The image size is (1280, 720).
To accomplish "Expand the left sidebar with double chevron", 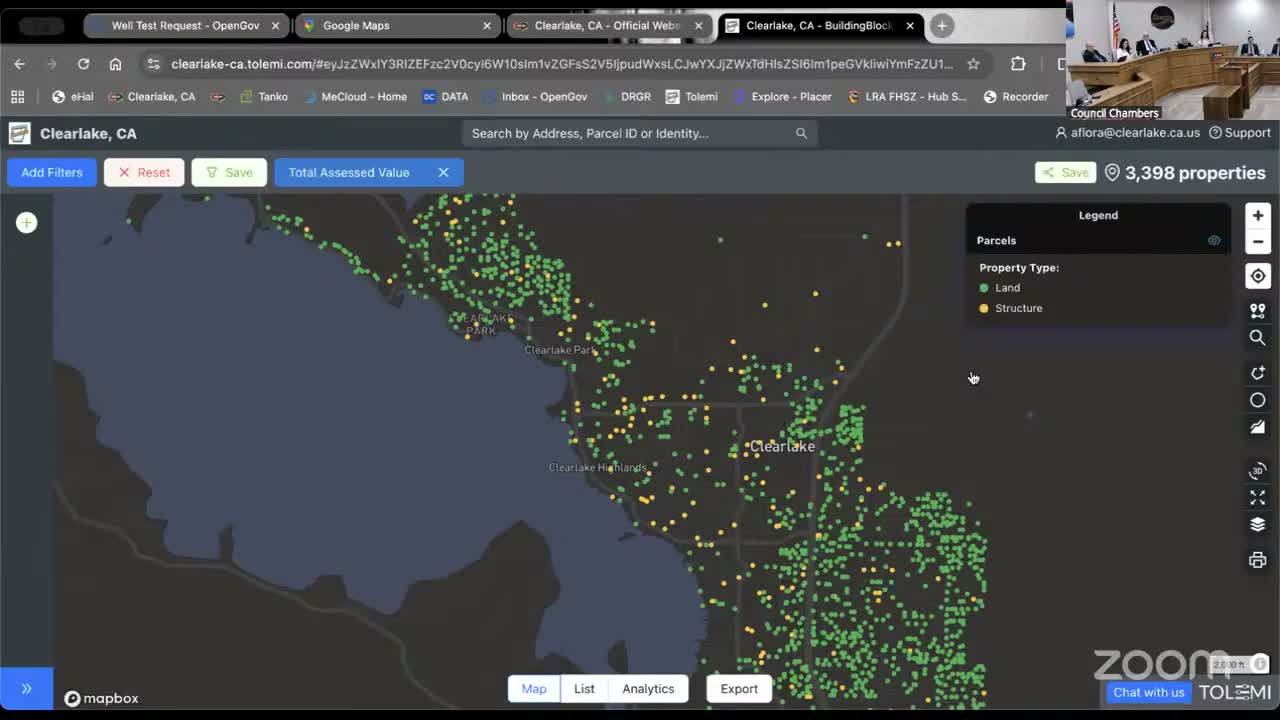I will click(x=27, y=688).
